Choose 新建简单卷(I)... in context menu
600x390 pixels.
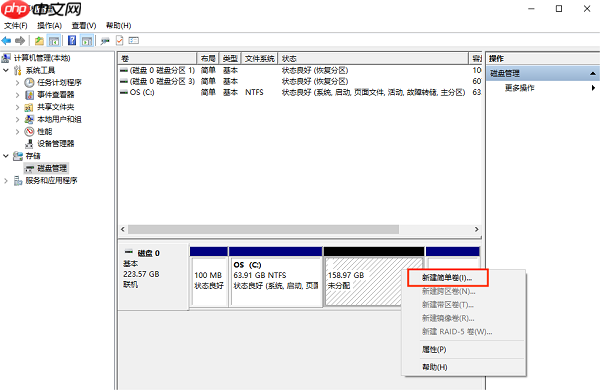(448, 278)
